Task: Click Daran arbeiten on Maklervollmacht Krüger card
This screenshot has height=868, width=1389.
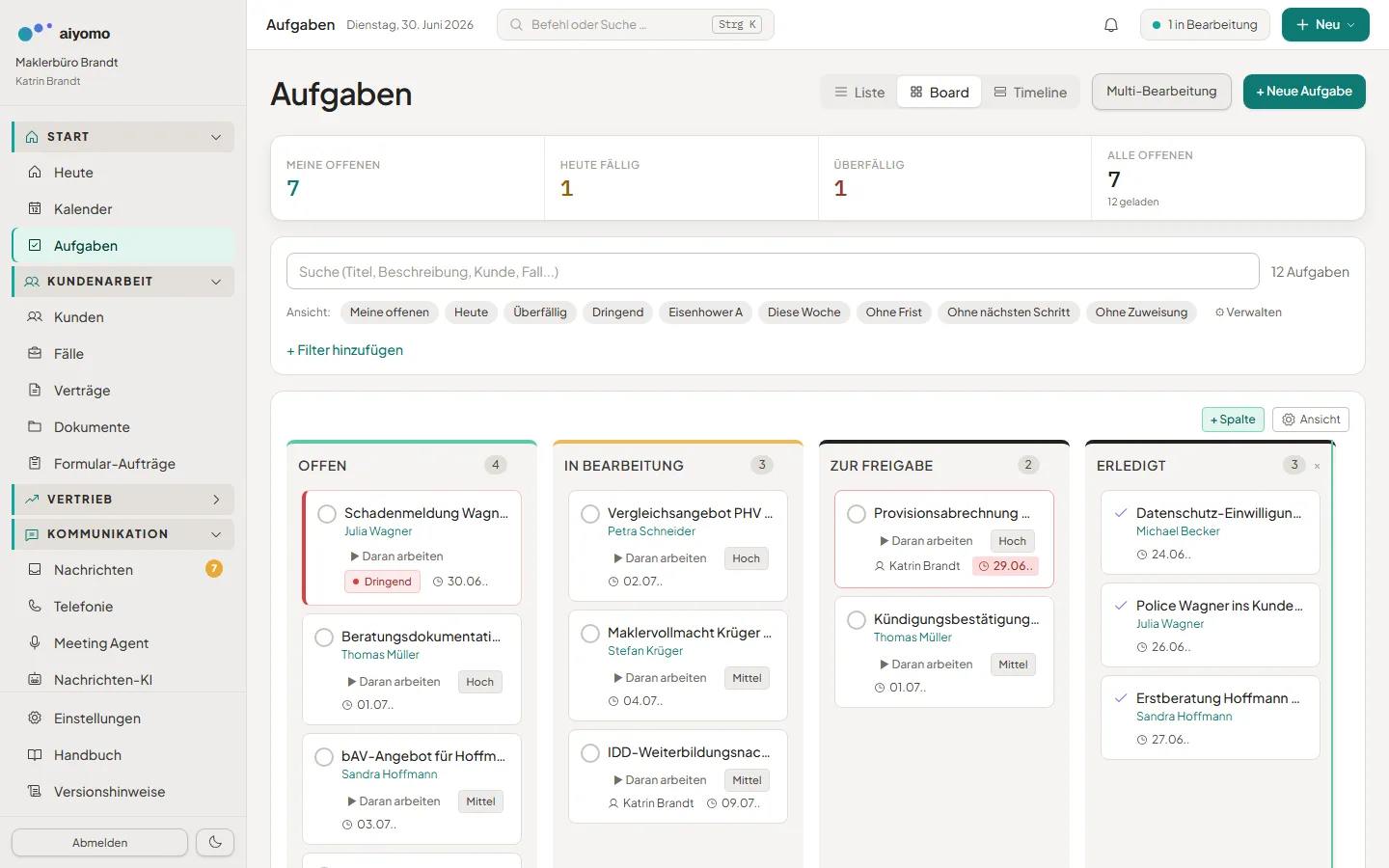Action: coord(660,678)
